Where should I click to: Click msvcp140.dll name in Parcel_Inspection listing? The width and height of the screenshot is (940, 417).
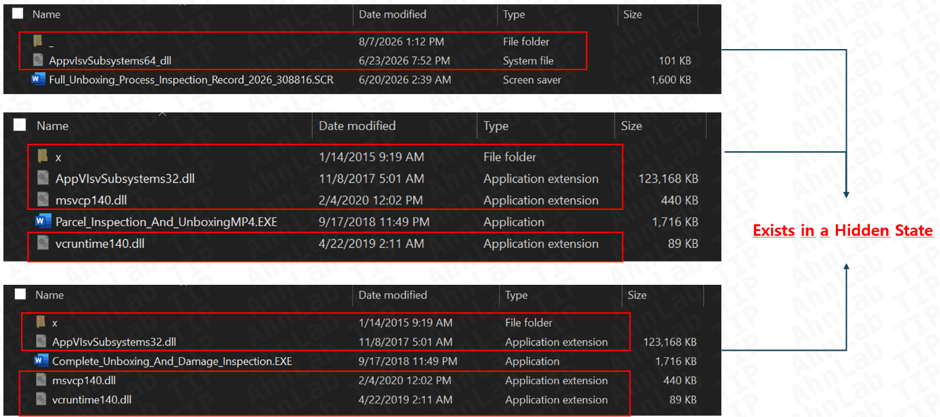(x=89, y=200)
